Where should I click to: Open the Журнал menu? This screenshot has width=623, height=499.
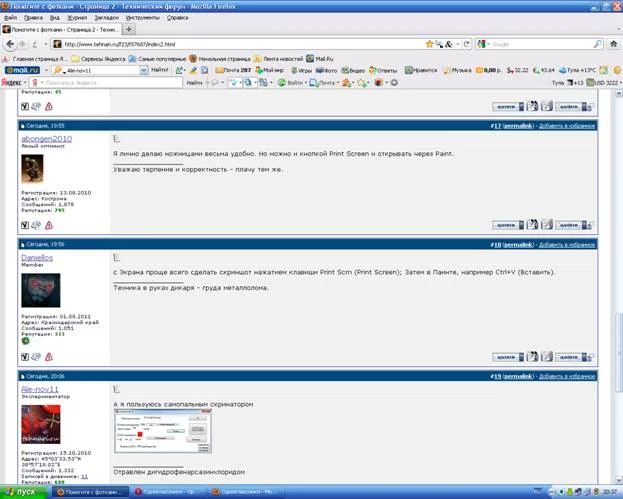tap(77, 18)
